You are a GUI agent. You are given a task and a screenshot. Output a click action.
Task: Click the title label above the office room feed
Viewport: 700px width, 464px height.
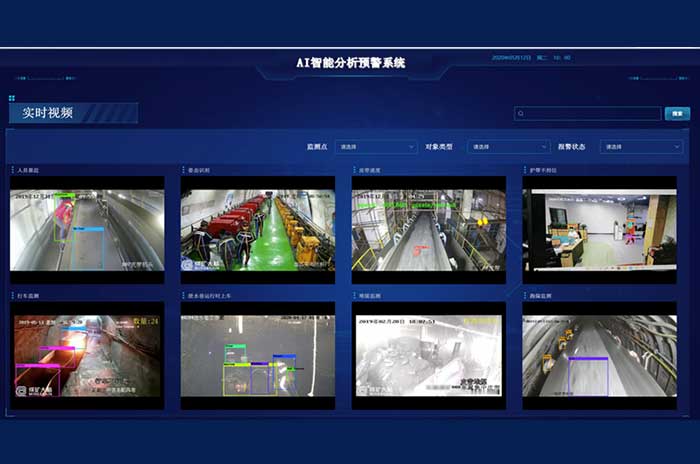pos(546,171)
